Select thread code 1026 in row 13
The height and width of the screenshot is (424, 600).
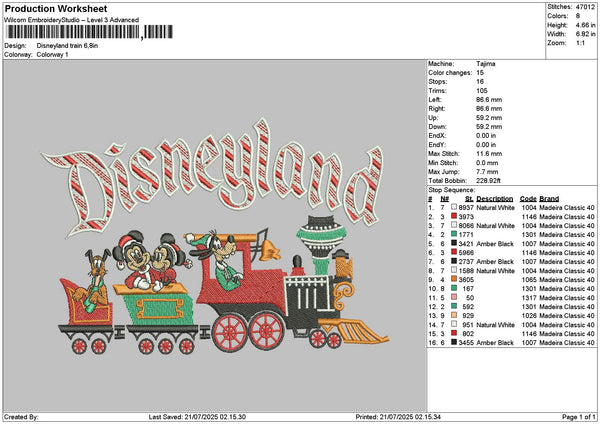pyautogui.click(x=529, y=316)
